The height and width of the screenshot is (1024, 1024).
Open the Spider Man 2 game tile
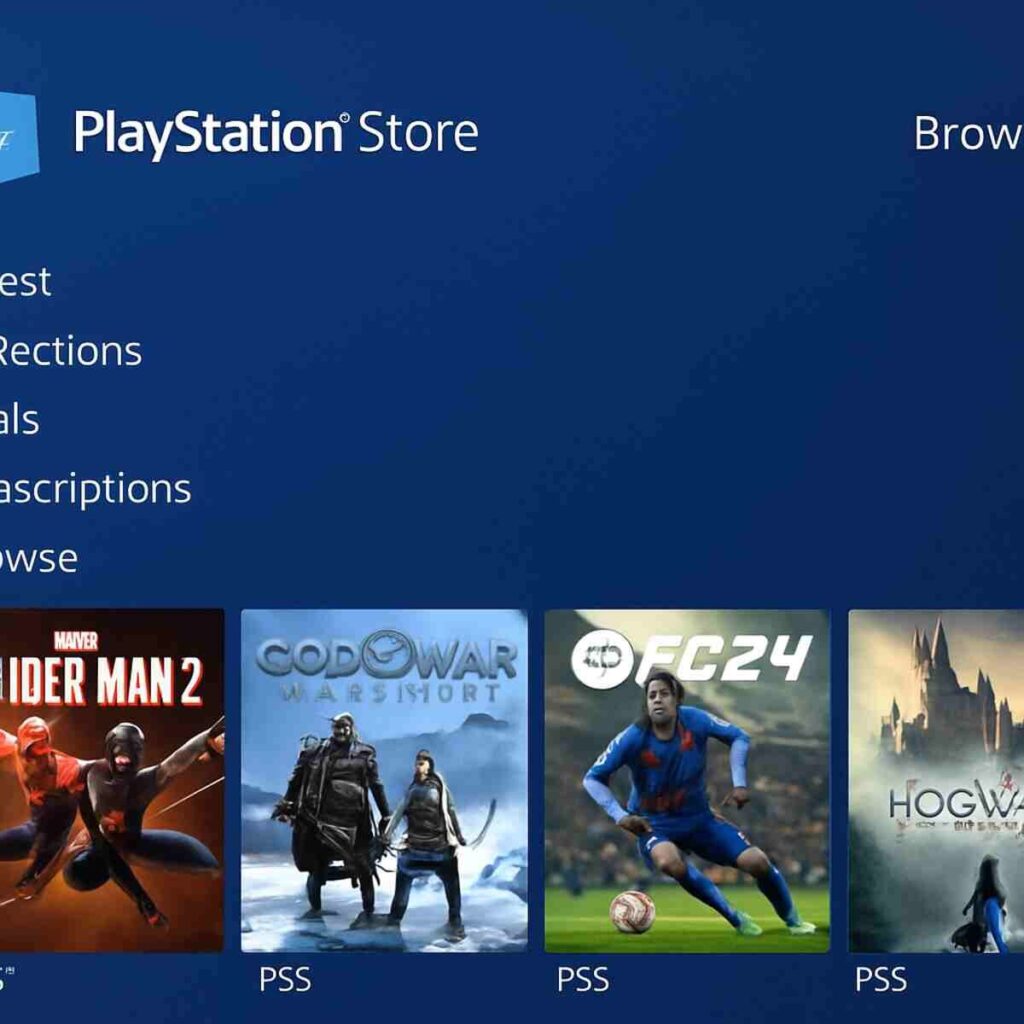[112, 780]
